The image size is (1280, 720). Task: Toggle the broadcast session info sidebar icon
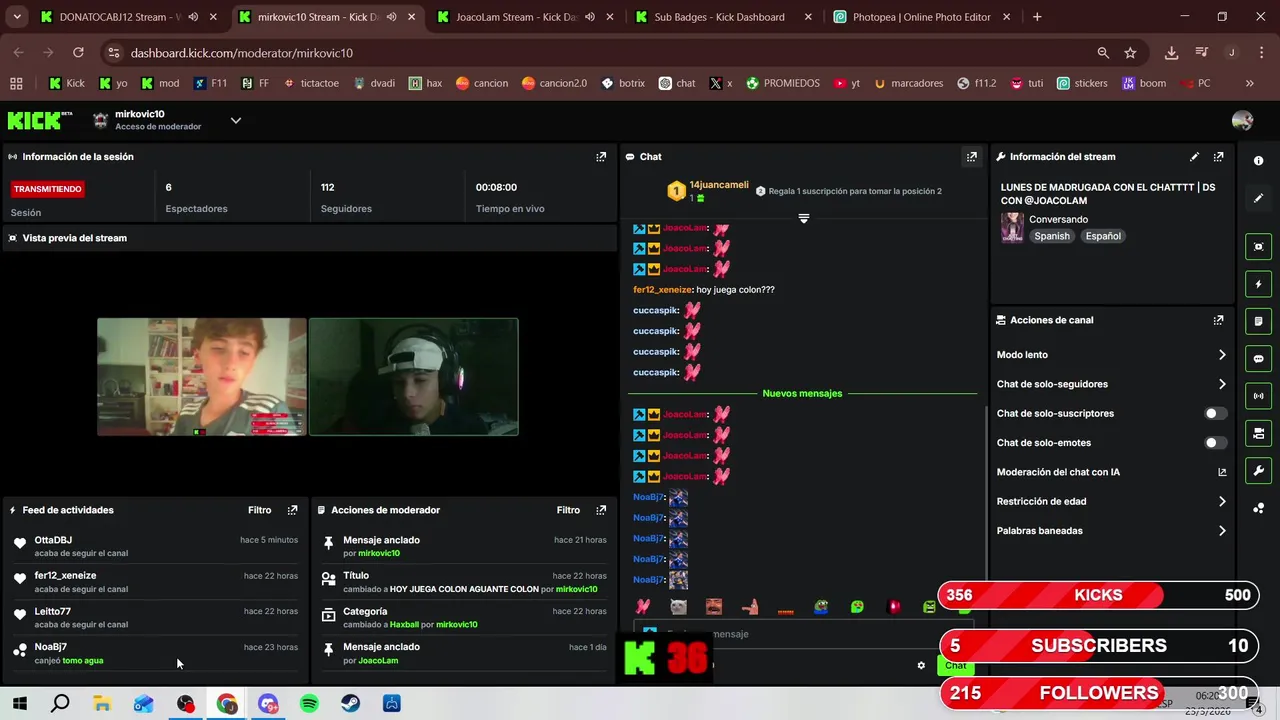pos(1258,396)
